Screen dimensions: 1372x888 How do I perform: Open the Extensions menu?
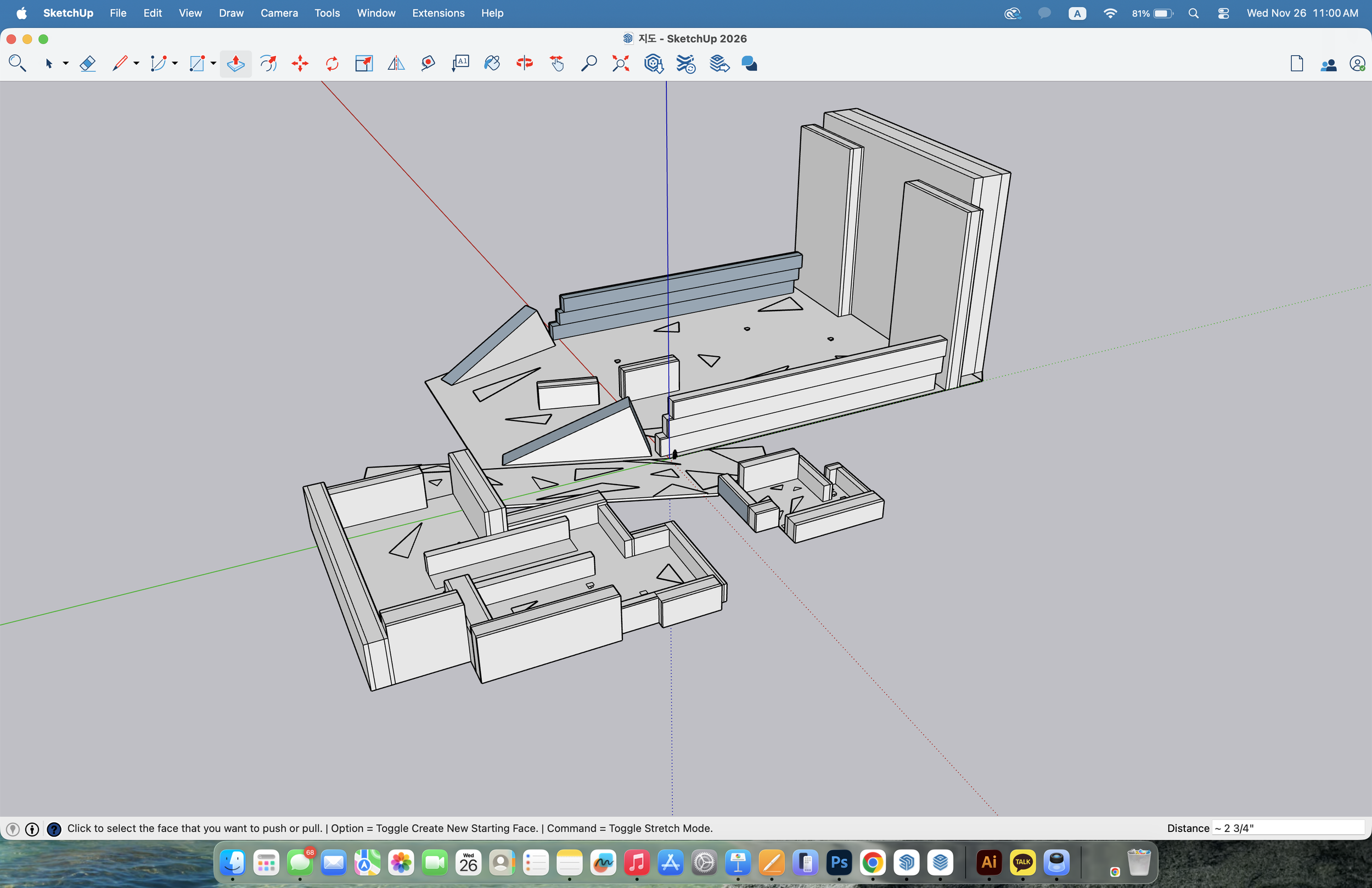point(438,13)
